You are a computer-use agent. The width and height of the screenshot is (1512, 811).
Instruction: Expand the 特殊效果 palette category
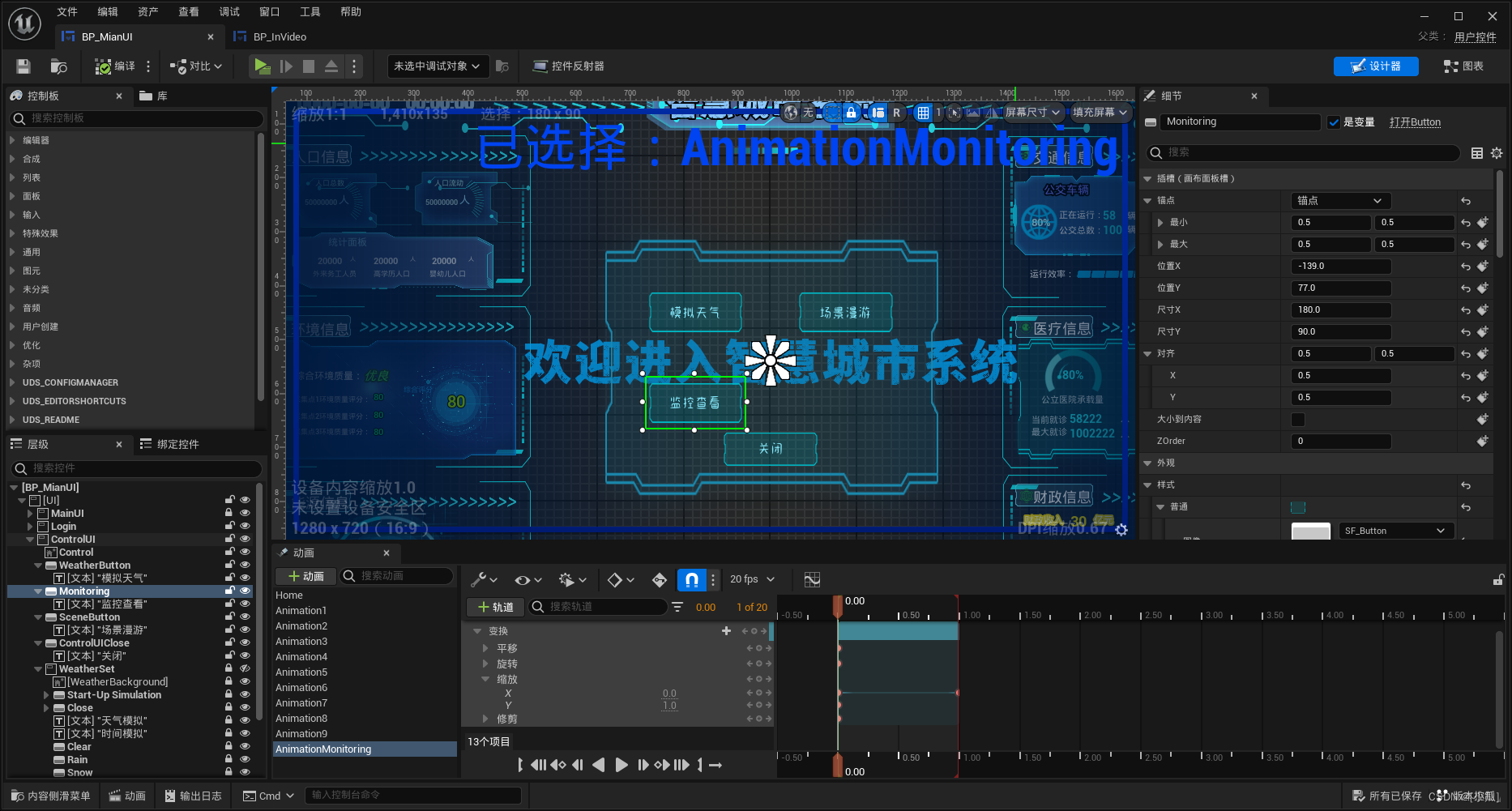click(12, 233)
